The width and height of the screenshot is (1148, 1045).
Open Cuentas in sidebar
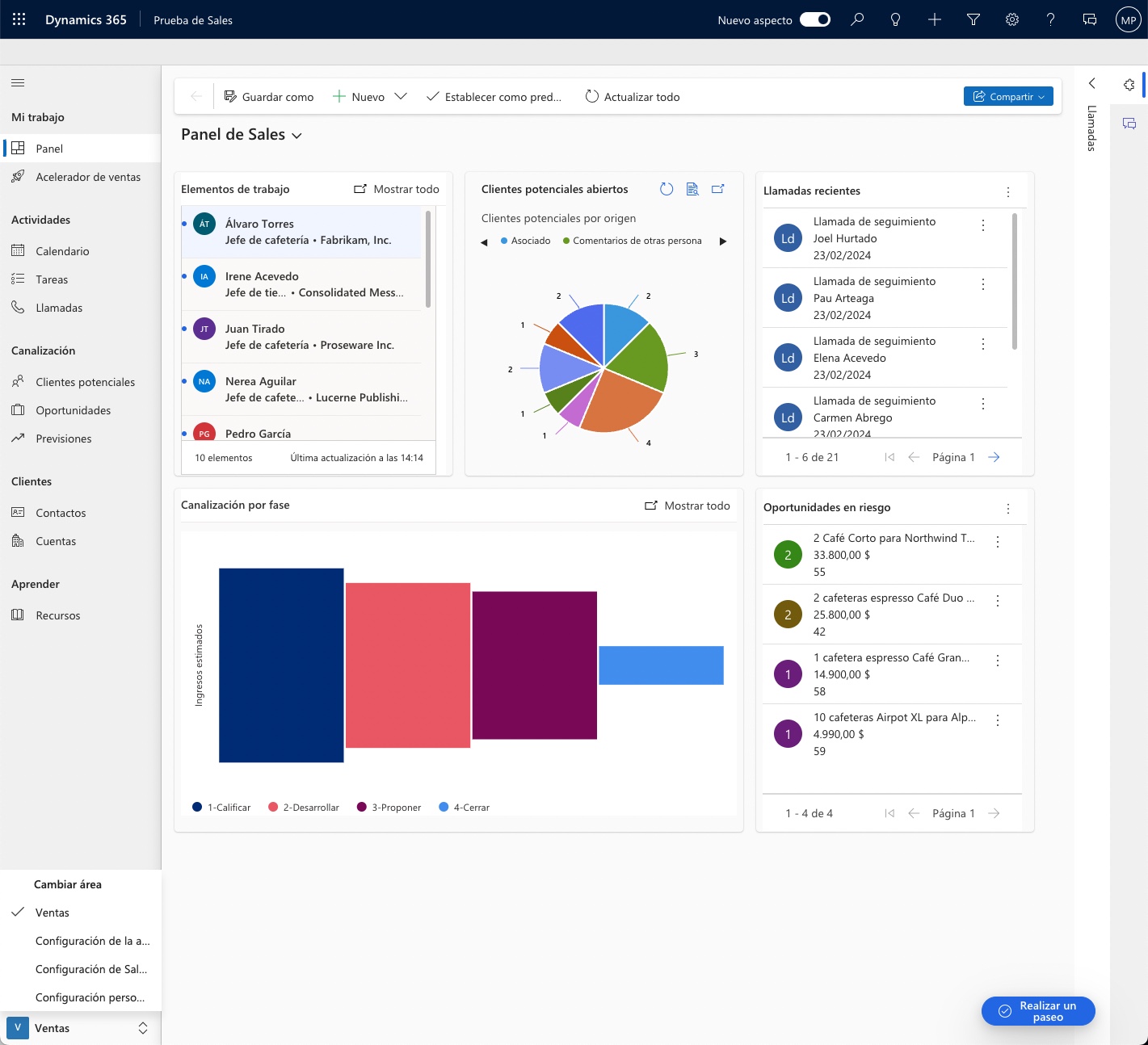click(81, 541)
